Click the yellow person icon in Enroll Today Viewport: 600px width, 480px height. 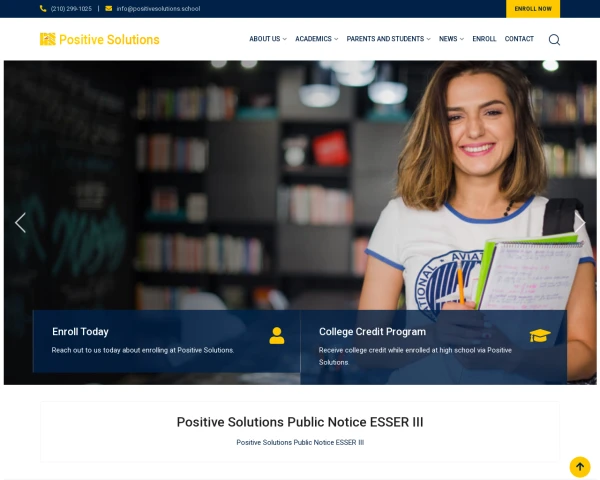click(277, 336)
